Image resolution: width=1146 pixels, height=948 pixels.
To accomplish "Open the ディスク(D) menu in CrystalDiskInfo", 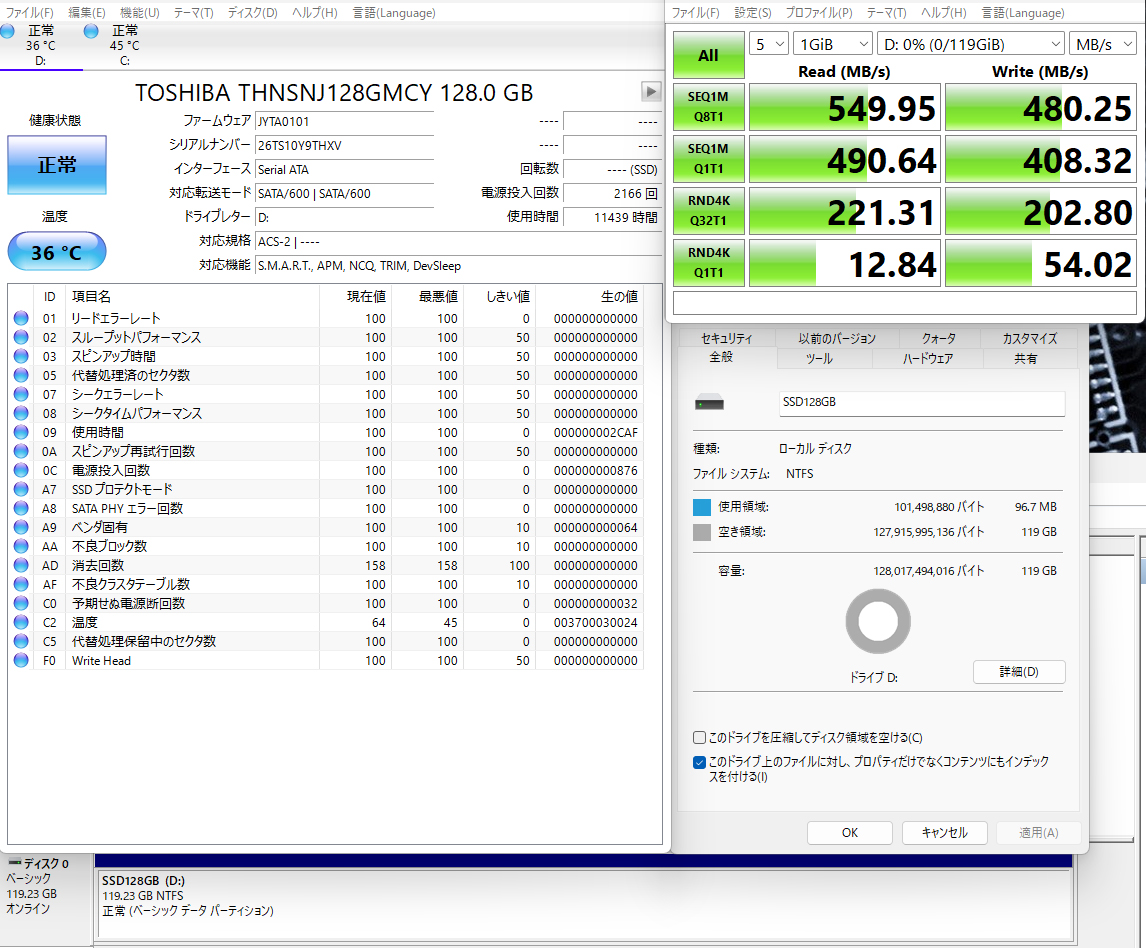I will pos(252,13).
